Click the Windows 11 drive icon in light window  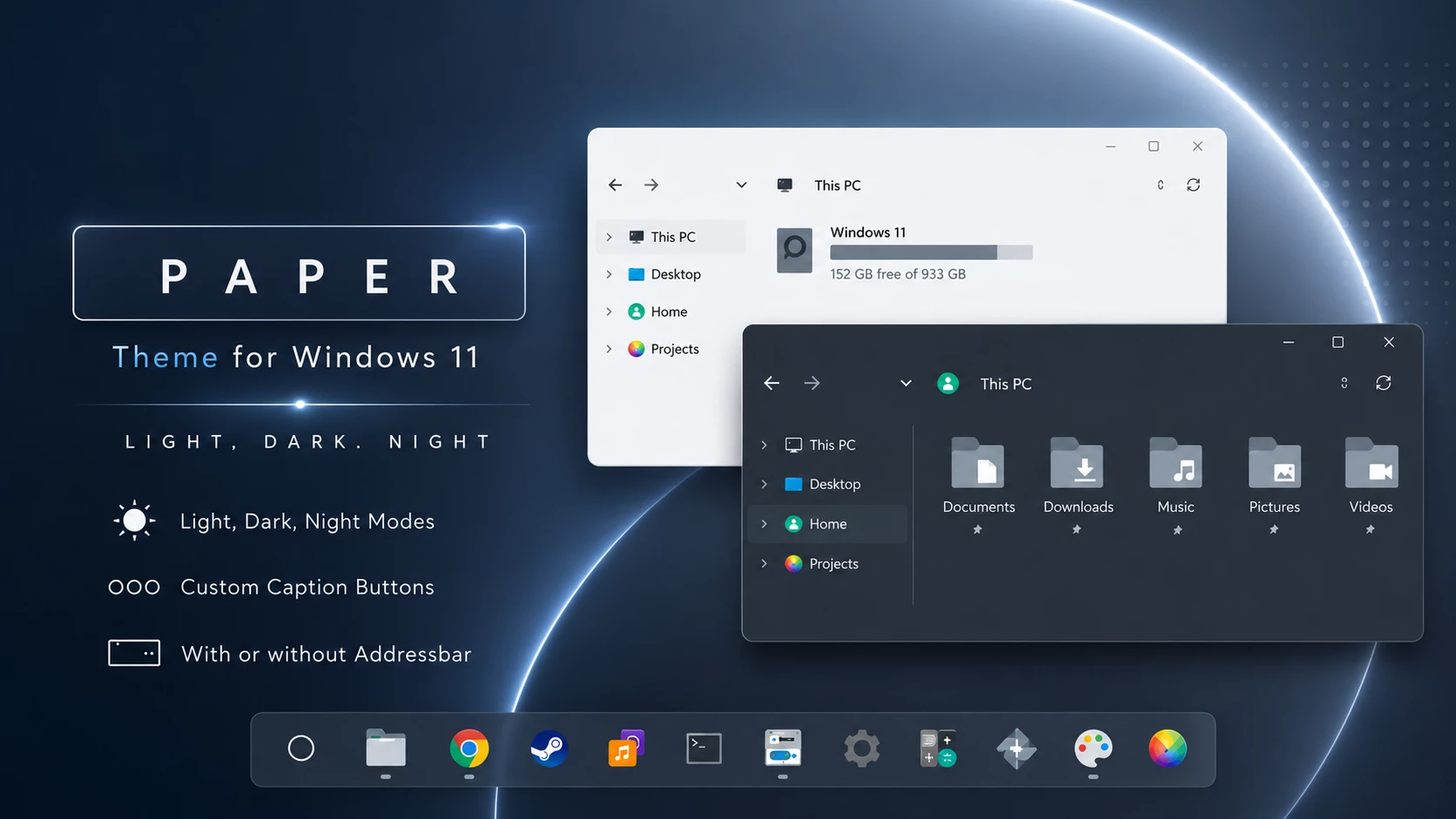point(794,251)
